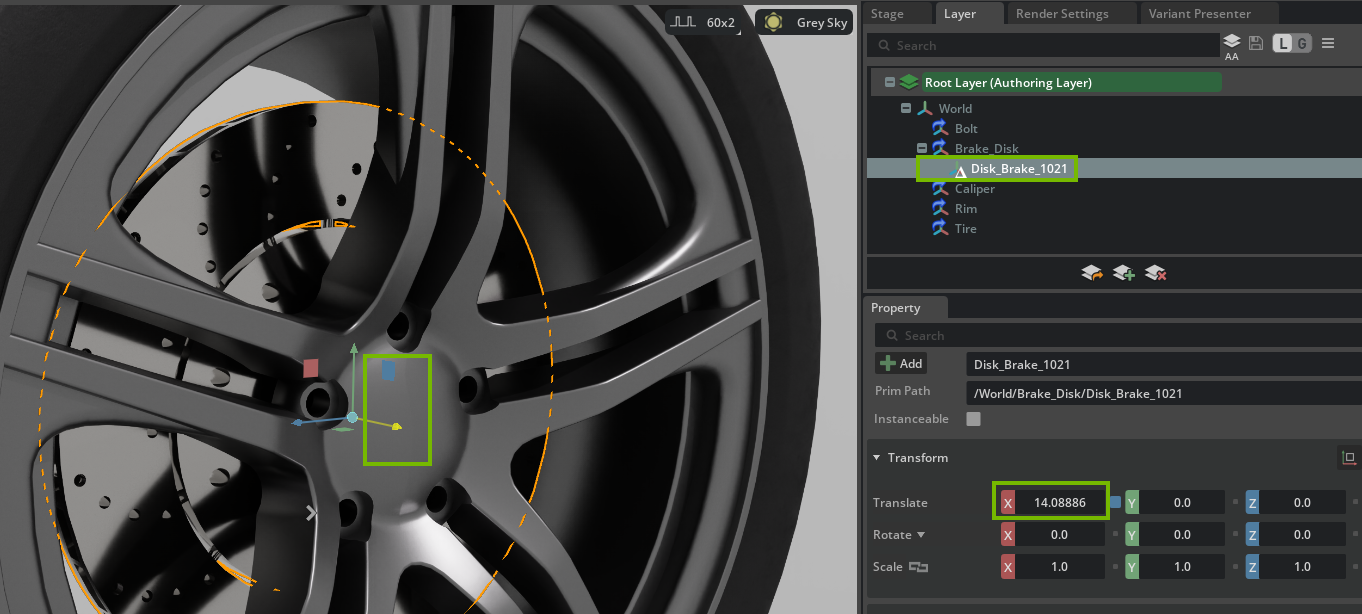Click the Prim Path field
This screenshot has height=614, width=1362.
pos(1164,393)
